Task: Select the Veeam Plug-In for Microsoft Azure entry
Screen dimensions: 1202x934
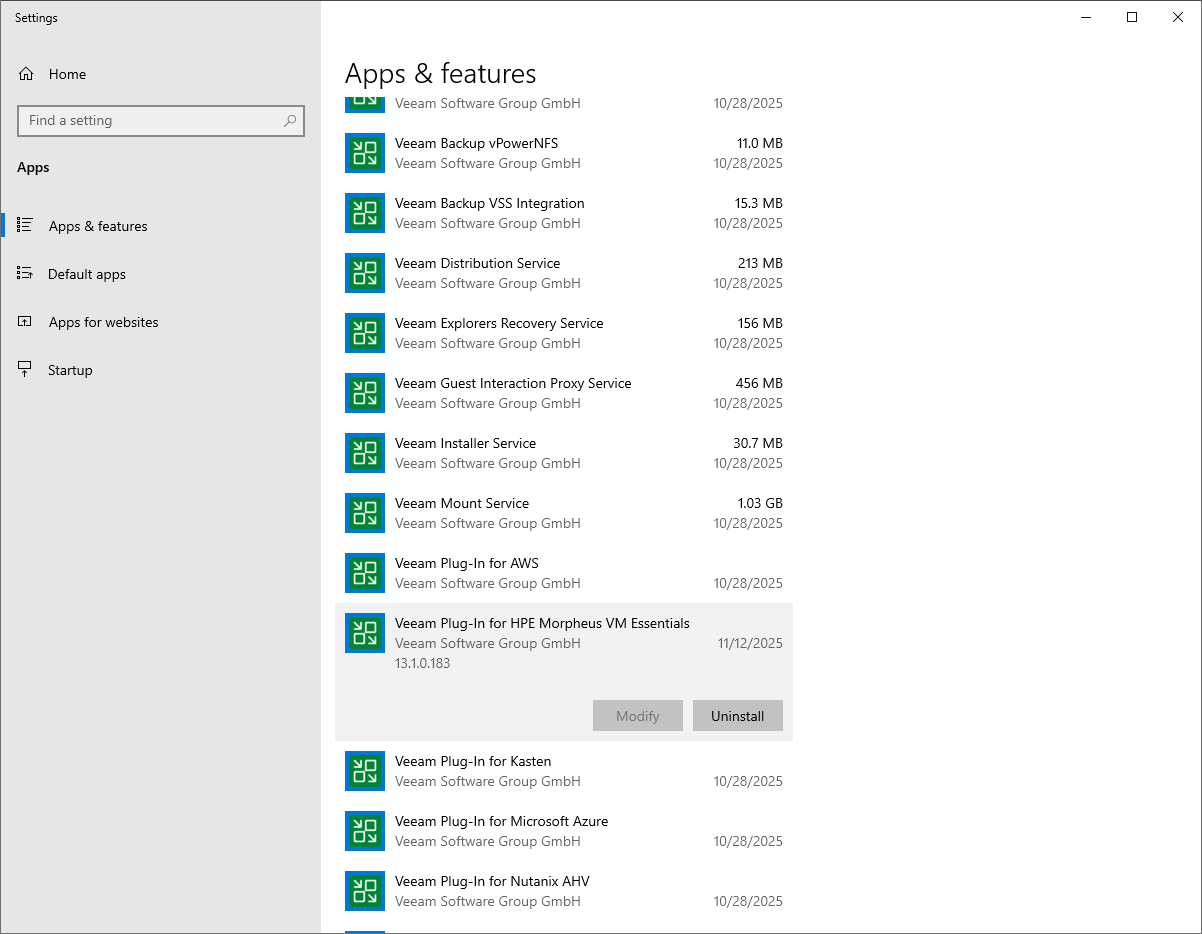Action: tap(500, 831)
